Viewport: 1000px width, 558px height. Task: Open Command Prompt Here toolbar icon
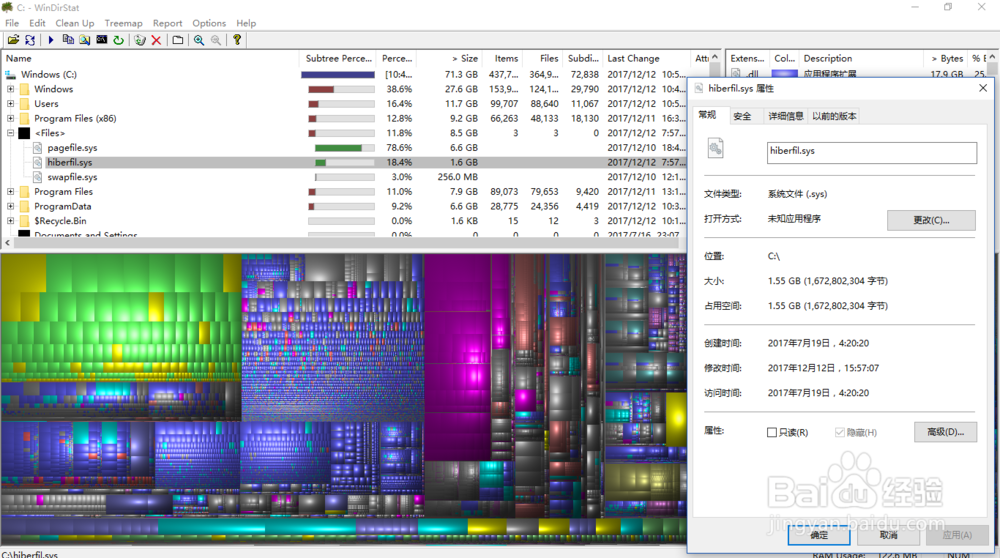tap(101, 40)
